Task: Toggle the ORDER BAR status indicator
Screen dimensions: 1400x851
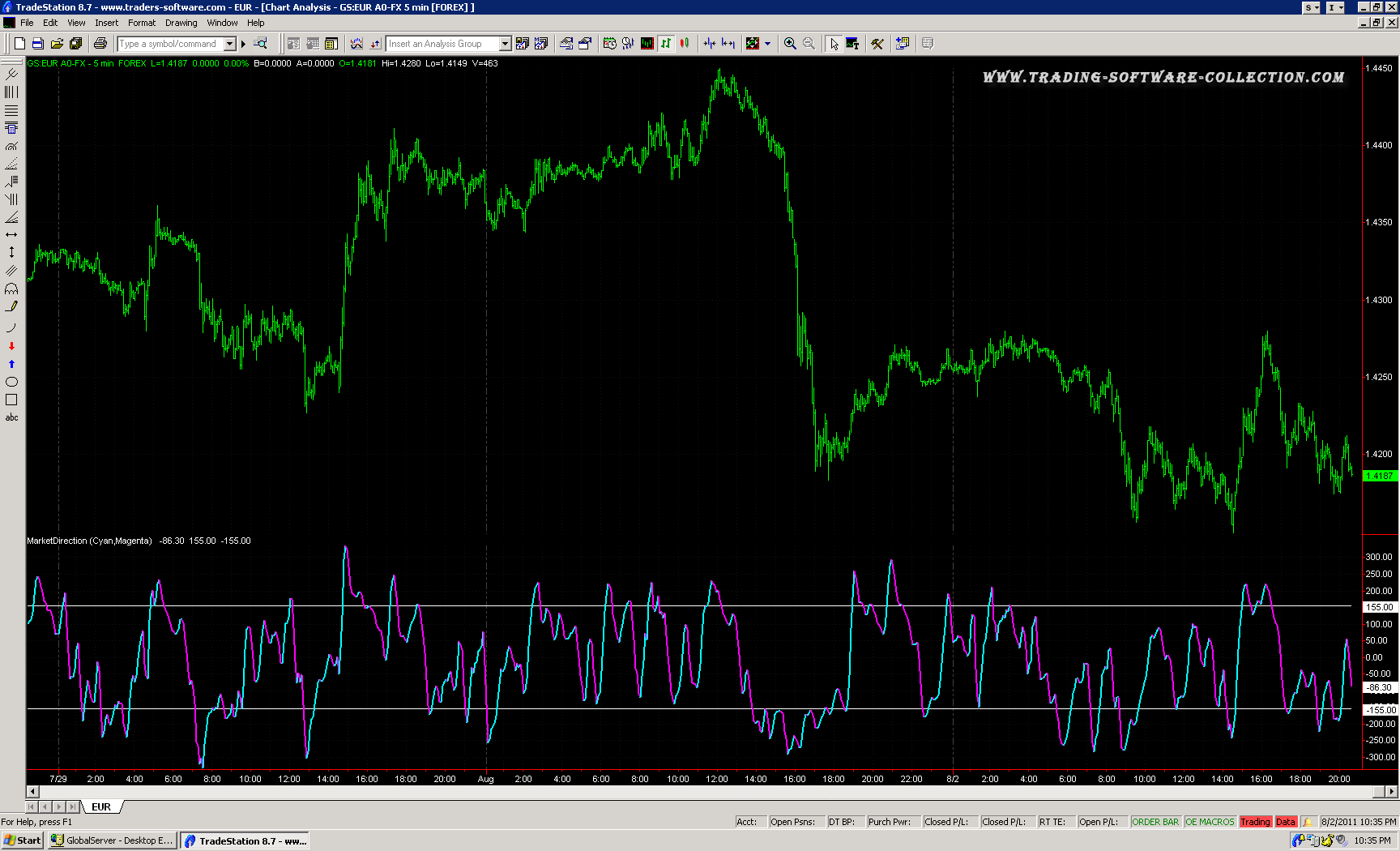Action: 1155,822
